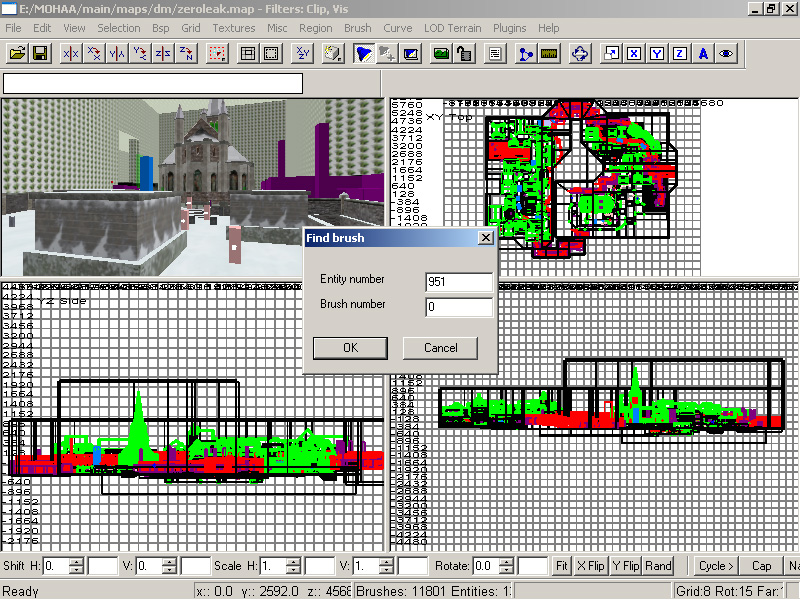Image resolution: width=800 pixels, height=600 pixels.
Task: Click the cube brush icon
Action: [333, 53]
